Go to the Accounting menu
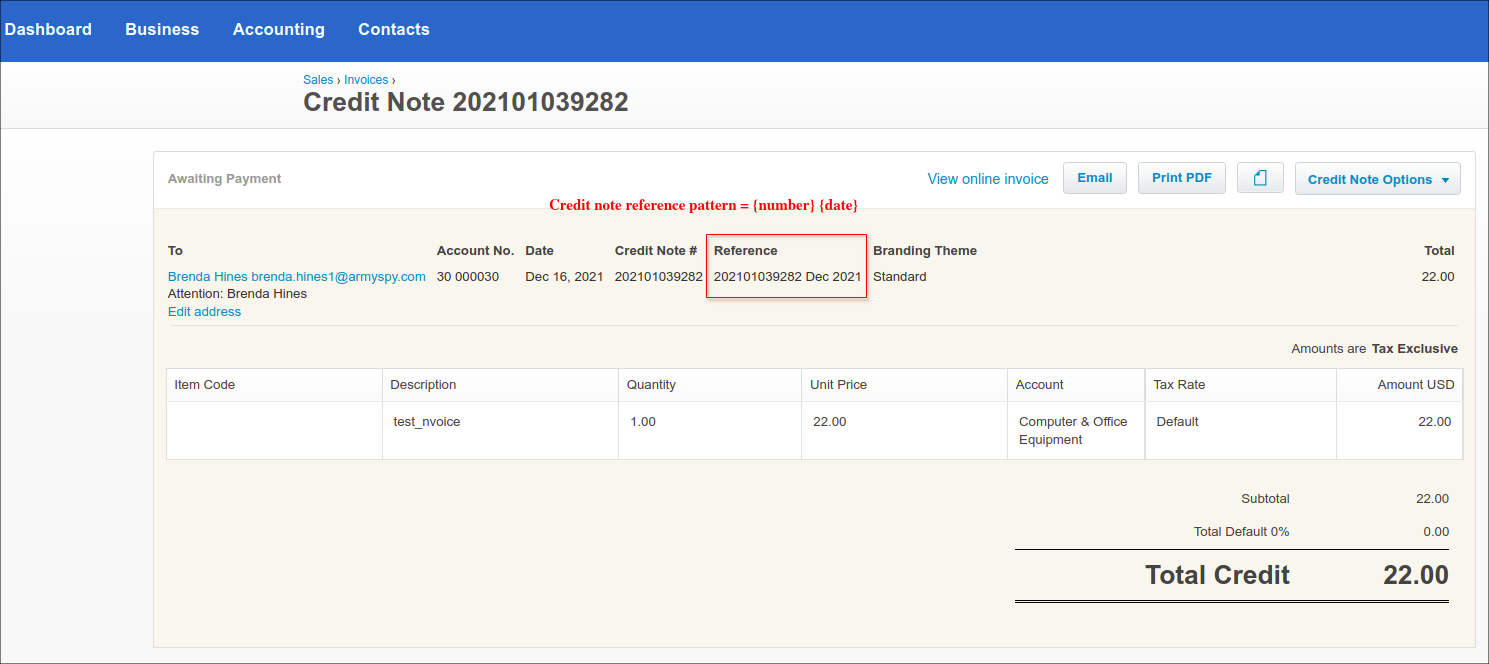The height and width of the screenshot is (664, 1489). pyautogui.click(x=278, y=29)
